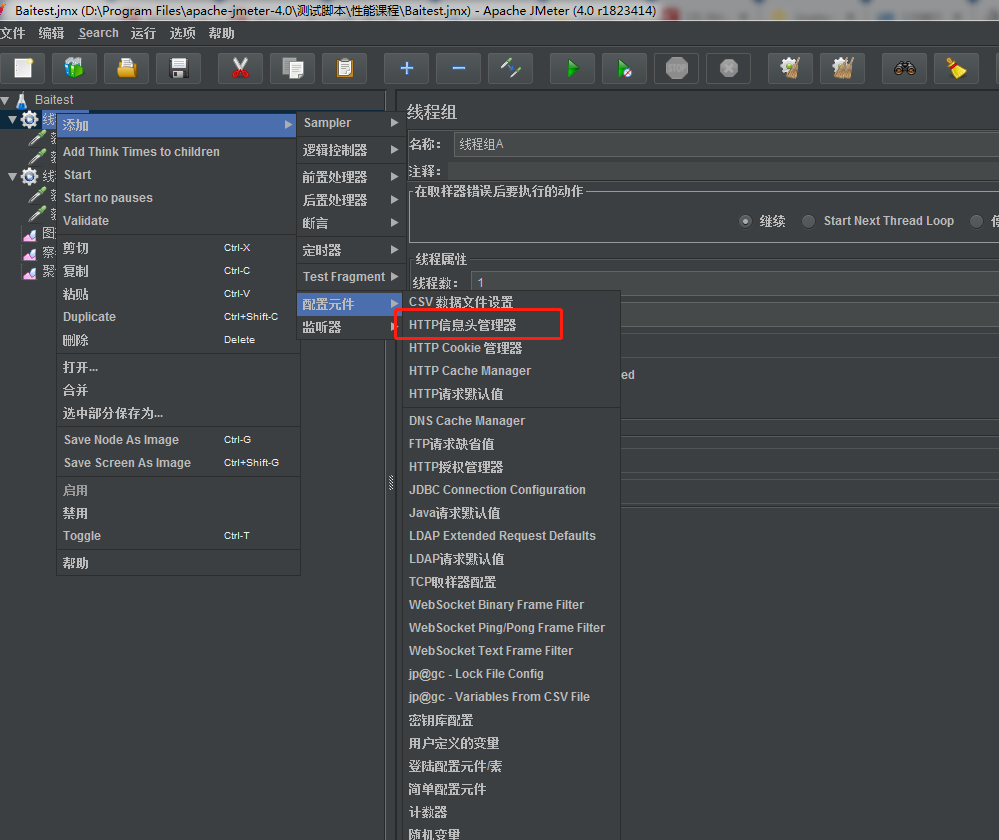Select jp@gc - Variables From CSV File

pyautogui.click(x=512, y=697)
